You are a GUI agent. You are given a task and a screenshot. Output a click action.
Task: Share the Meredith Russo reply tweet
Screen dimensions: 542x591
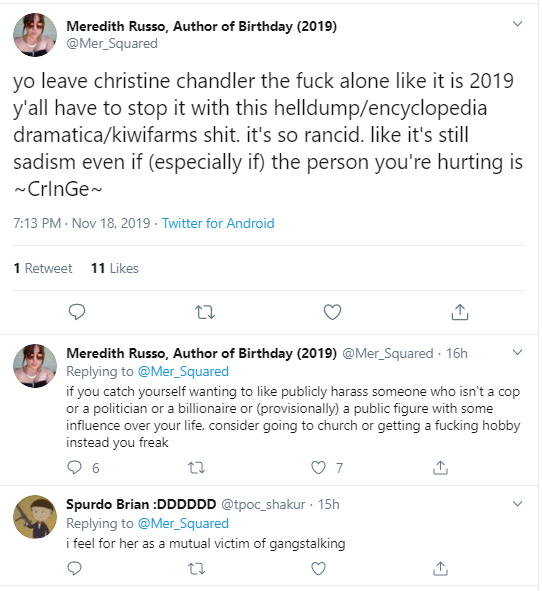(x=440, y=467)
